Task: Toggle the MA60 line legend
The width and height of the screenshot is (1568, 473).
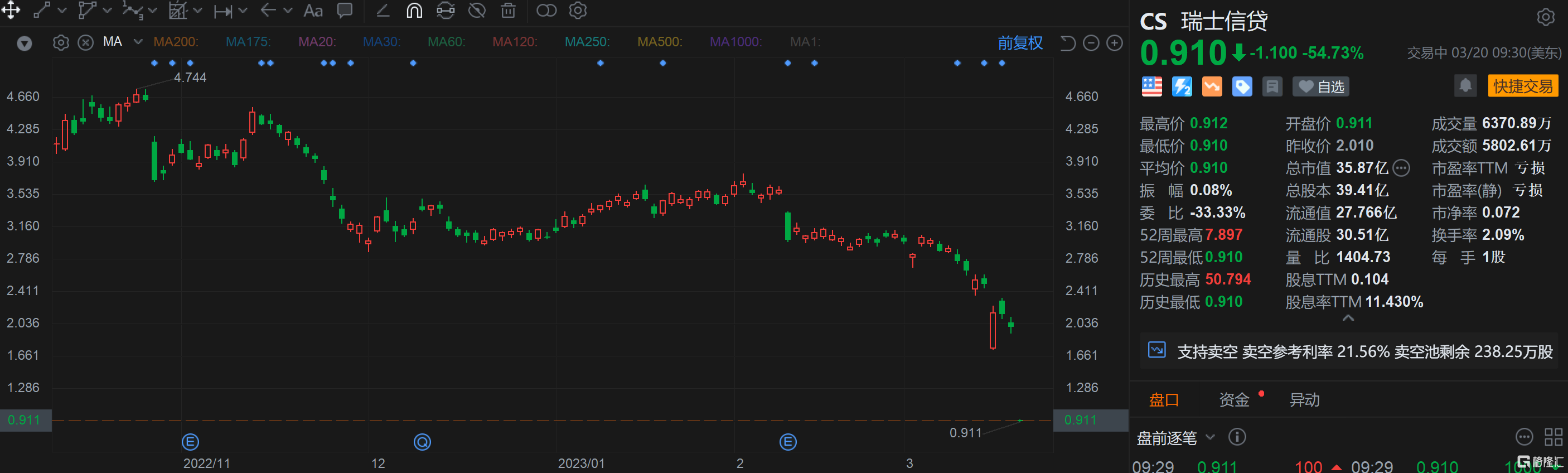Action: (447, 42)
